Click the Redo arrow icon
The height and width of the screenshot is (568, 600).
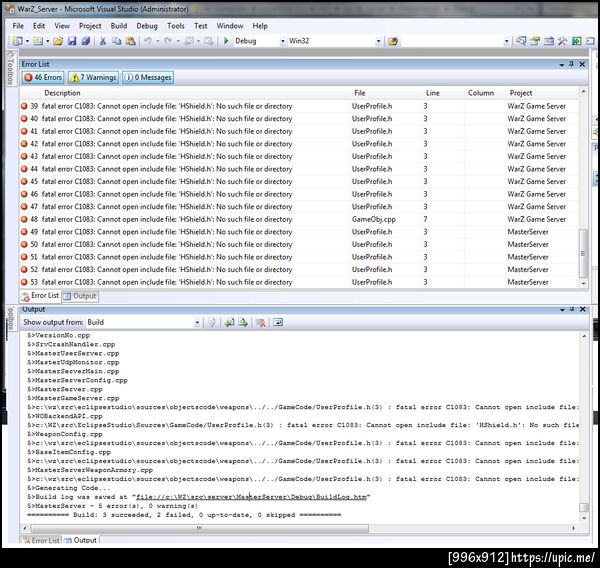tap(168, 41)
